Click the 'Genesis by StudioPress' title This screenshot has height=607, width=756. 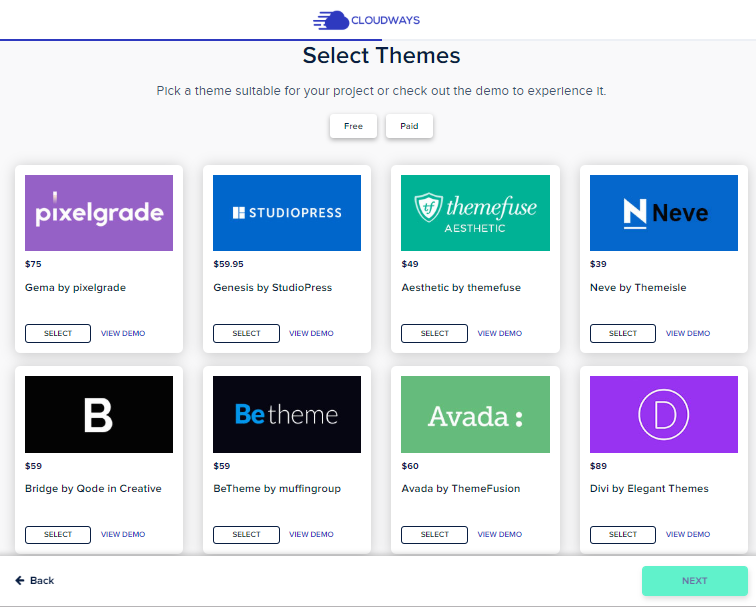click(x=273, y=288)
